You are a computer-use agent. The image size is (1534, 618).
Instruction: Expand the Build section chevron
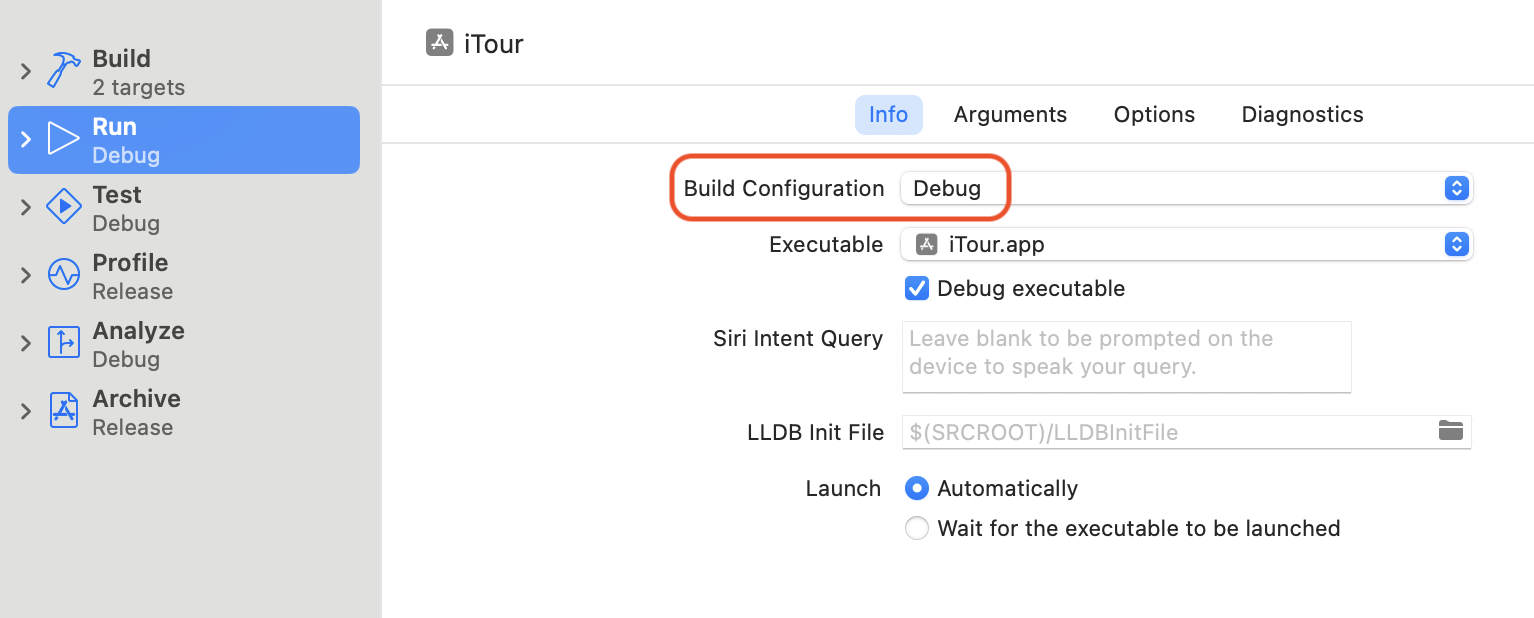coord(26,72)
